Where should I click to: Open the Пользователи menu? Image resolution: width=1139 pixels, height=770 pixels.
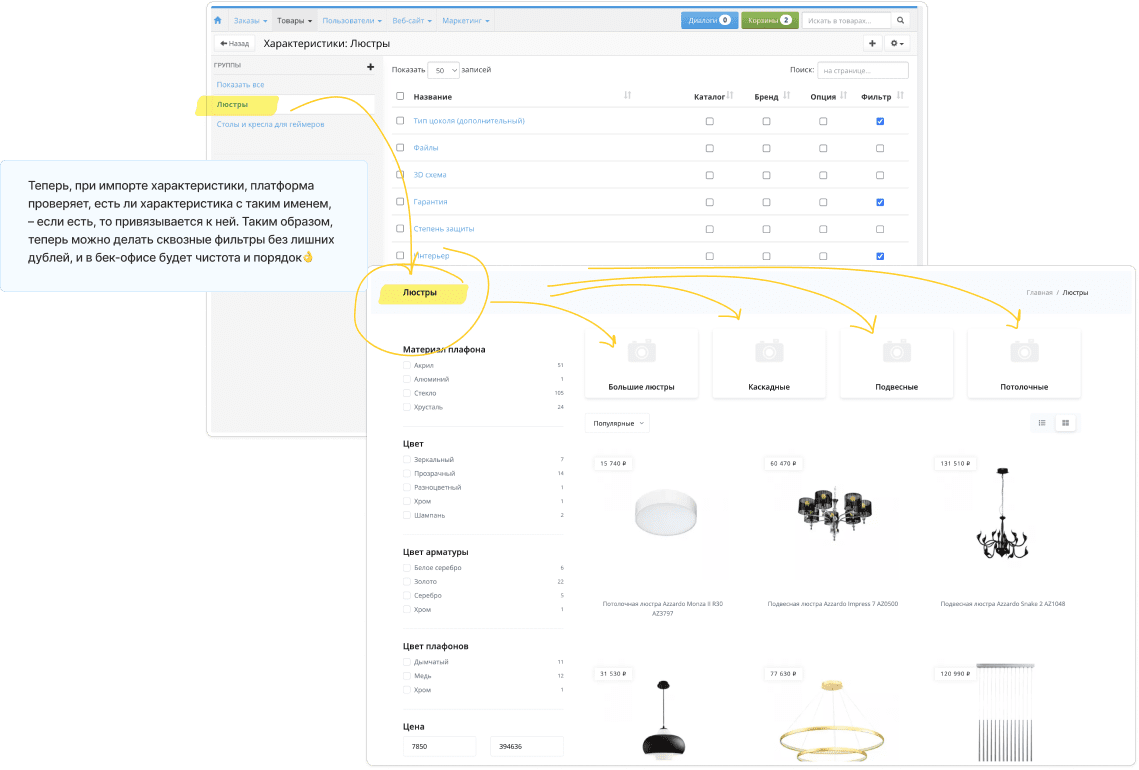click(352, 20)
